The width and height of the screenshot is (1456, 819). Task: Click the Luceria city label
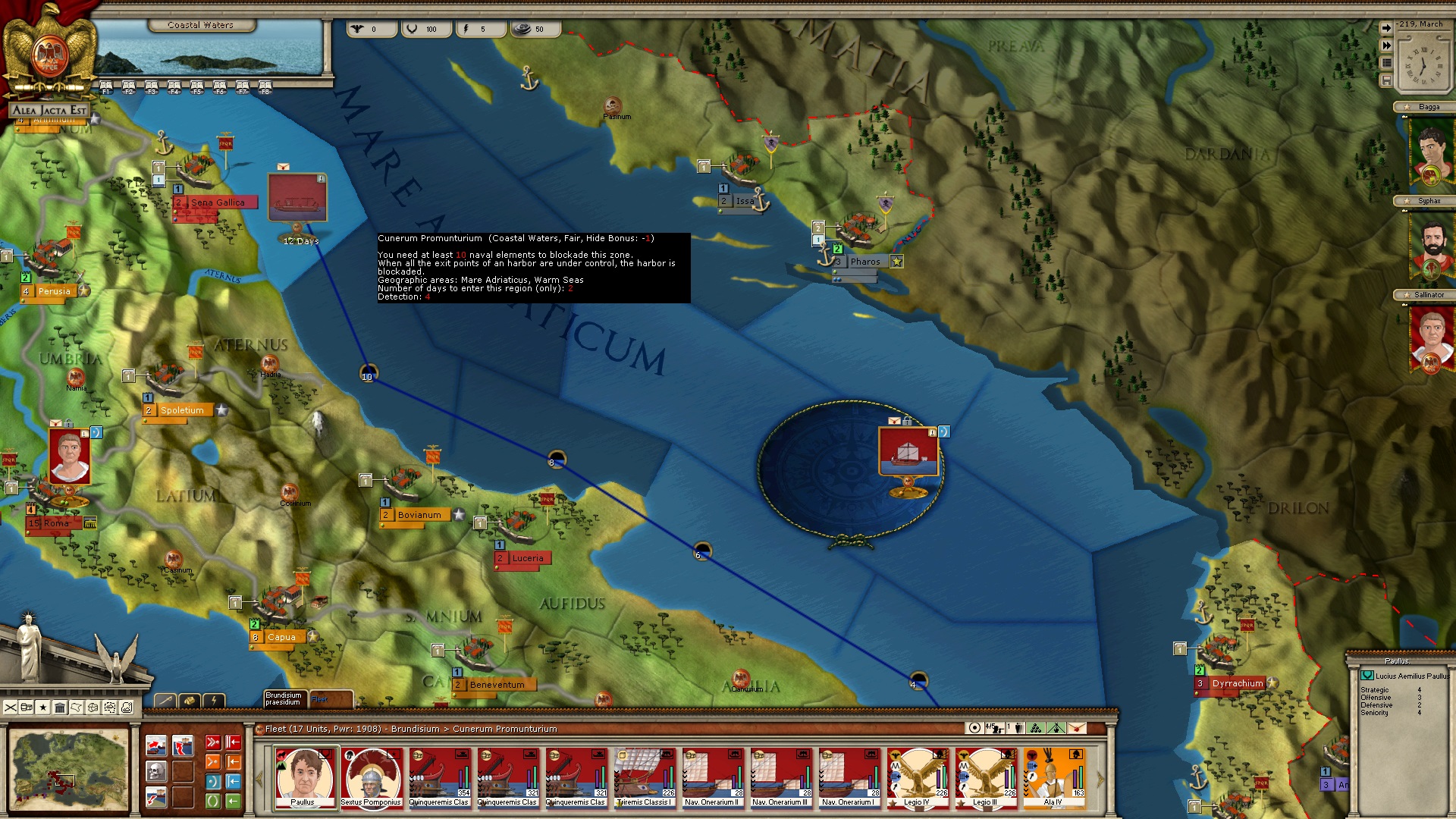point(523,558)
